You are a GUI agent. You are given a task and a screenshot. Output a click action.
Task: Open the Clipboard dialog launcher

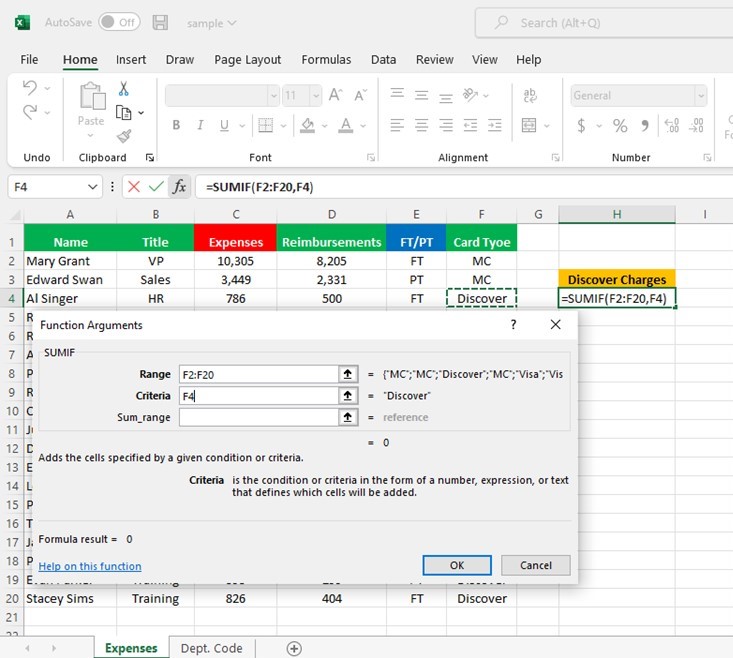[150, 157]
